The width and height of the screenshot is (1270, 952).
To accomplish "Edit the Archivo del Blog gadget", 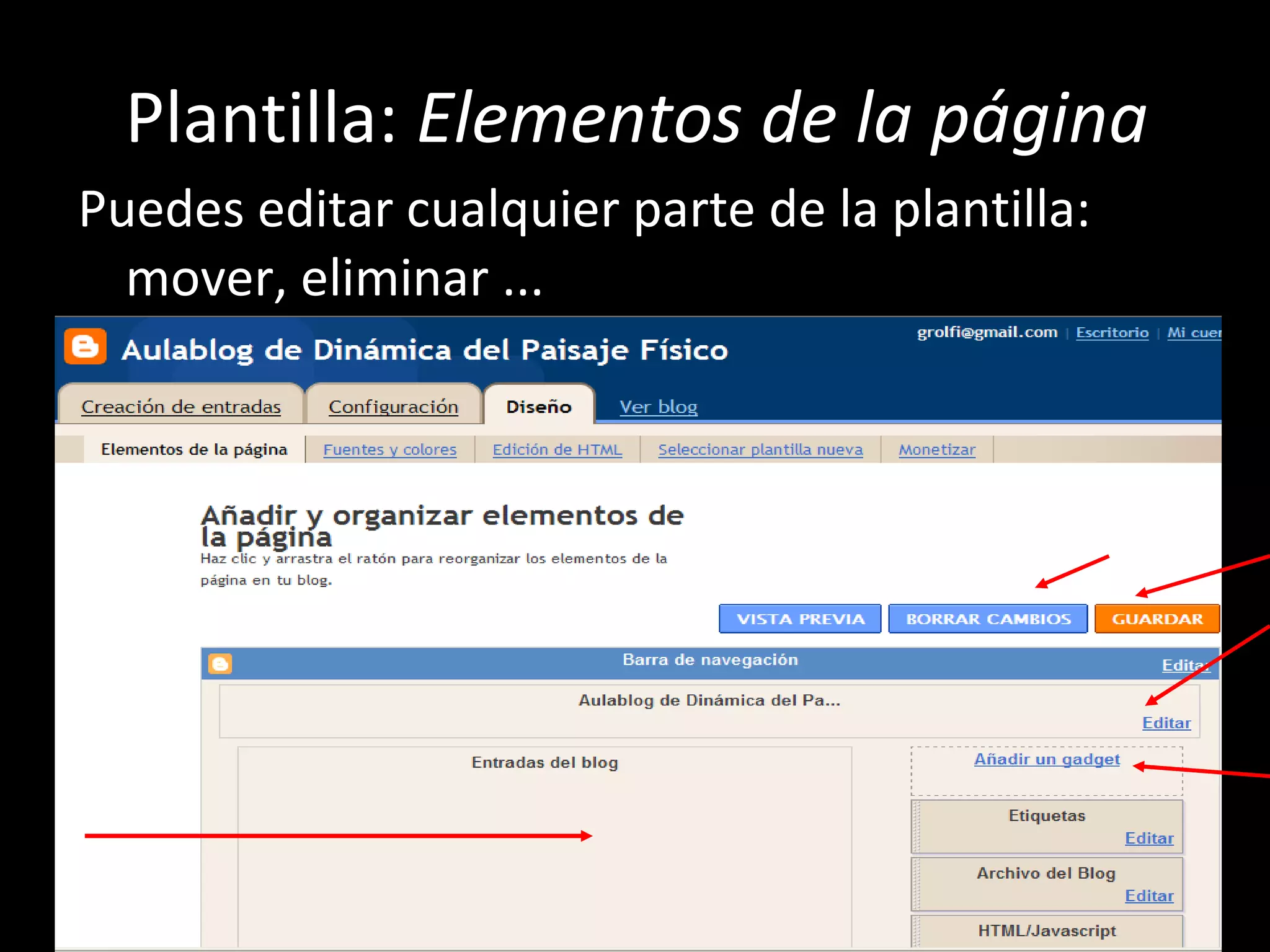I will click(x=1149, y=896).
